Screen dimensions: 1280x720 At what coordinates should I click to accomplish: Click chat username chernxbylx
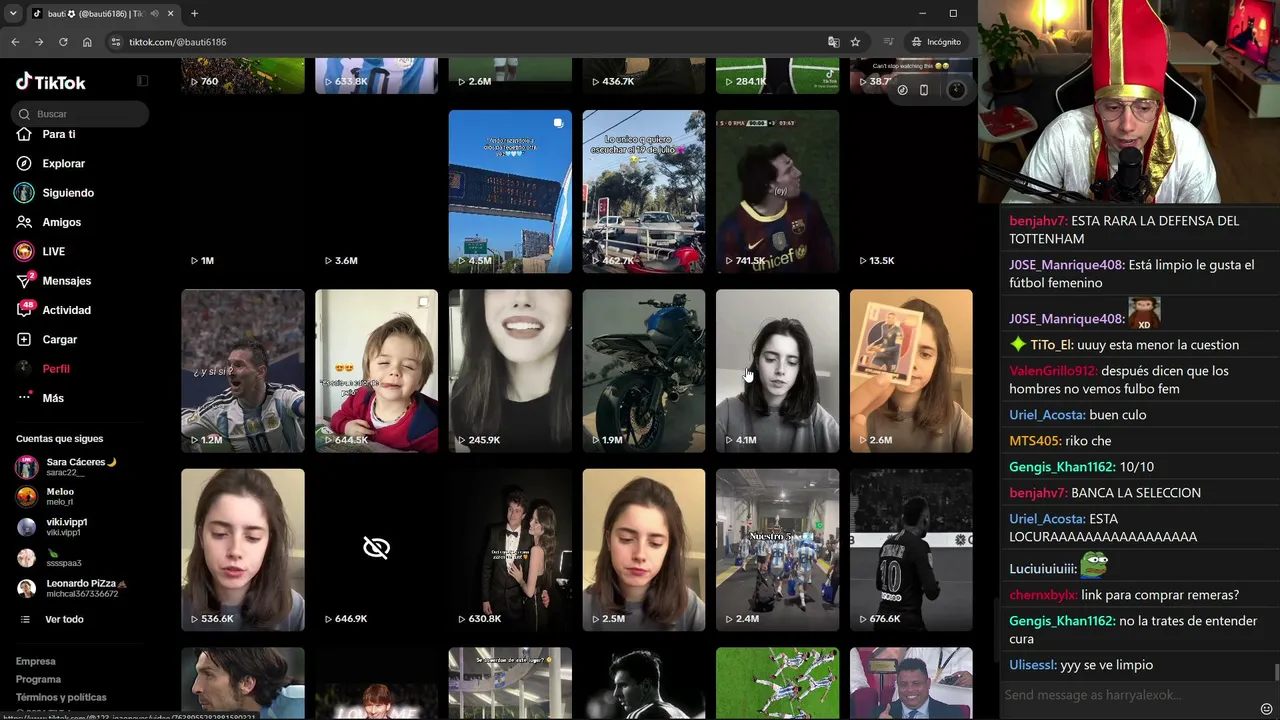click(x=1043, y=595)
